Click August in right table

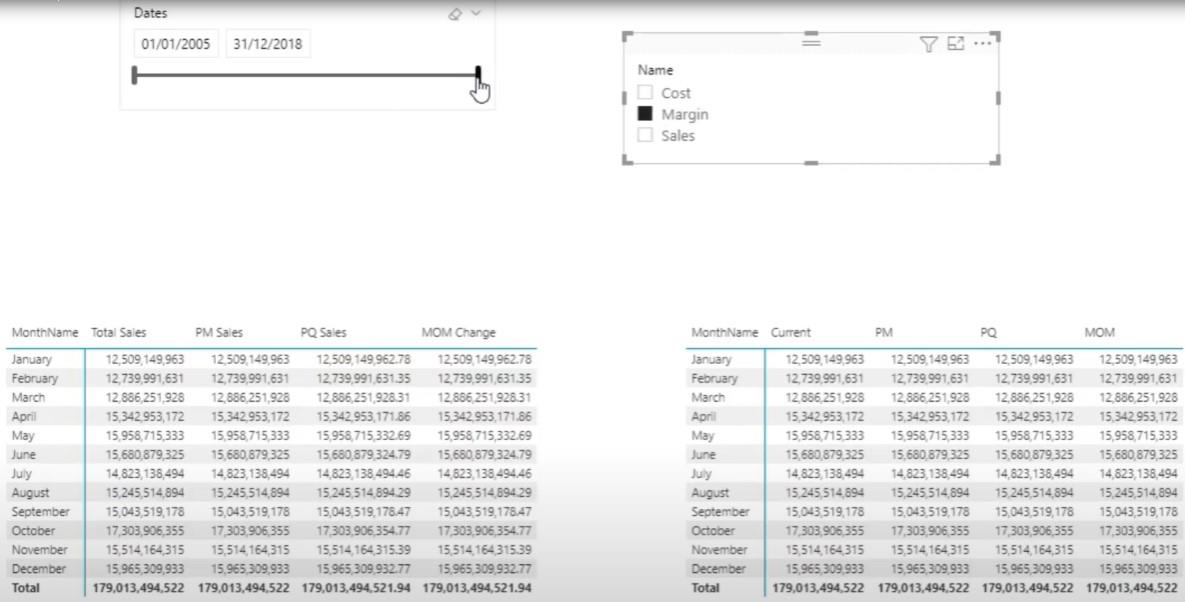(710, 492)
